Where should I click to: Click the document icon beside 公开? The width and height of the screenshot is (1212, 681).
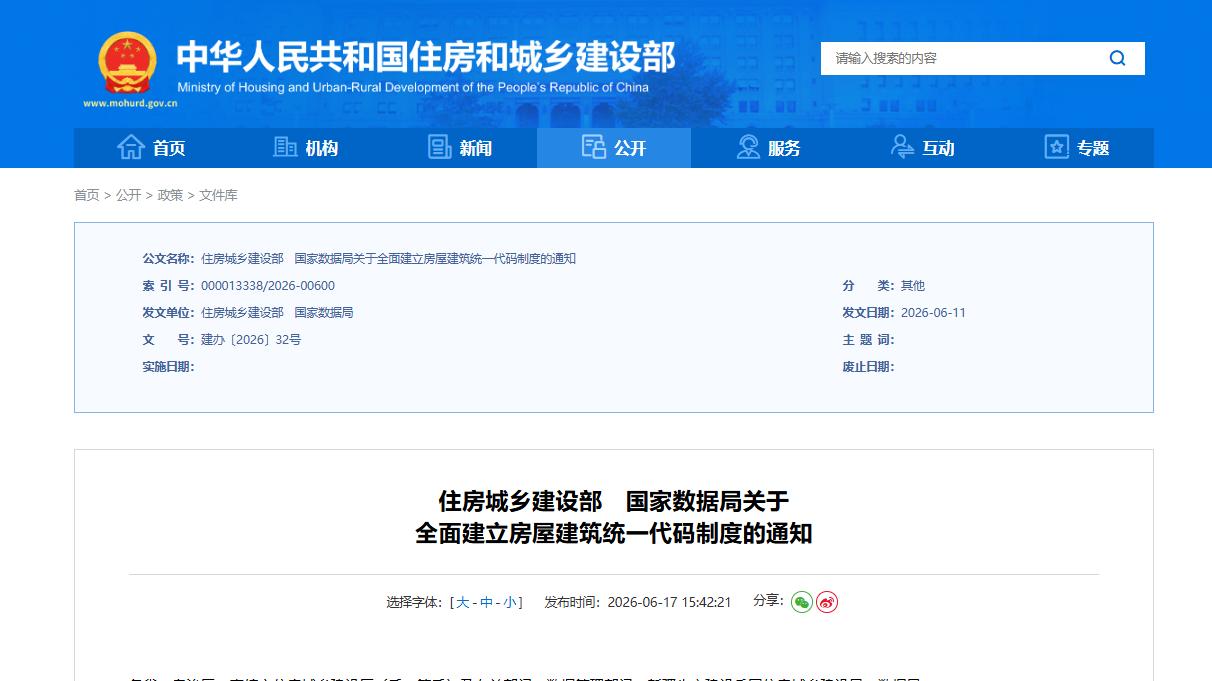tap(594, 147)
